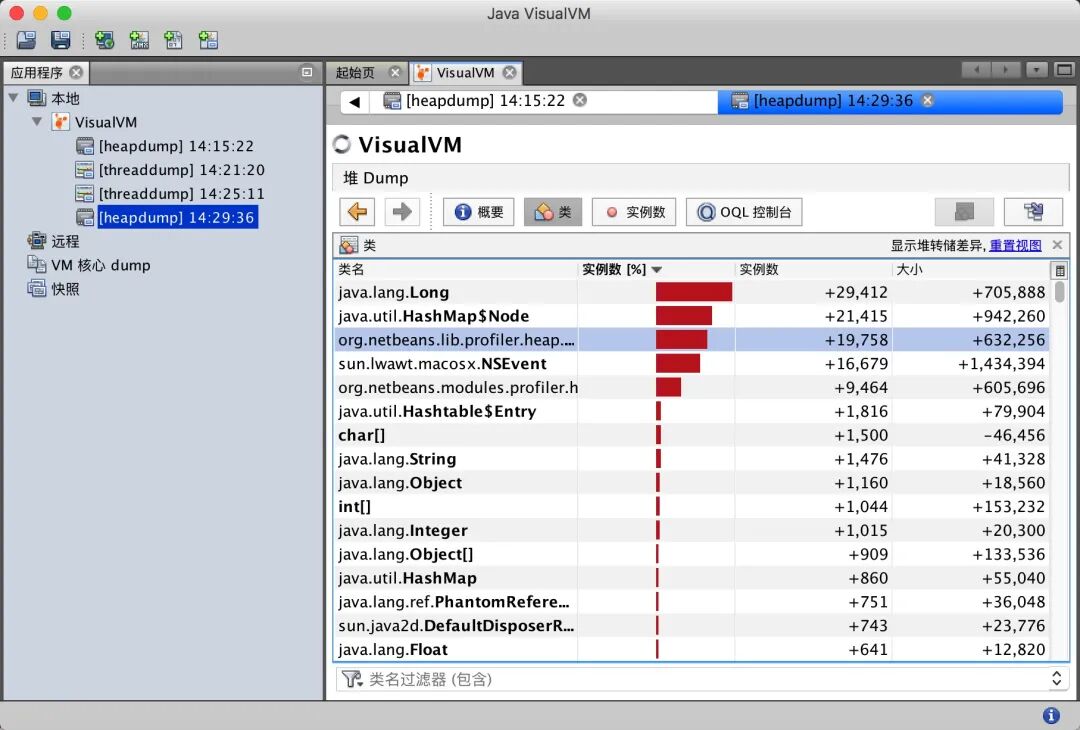Click the Add VM Coredump toolbar icon
The height and width of the screenshot is (730, 1080).
pyautogui.click(x=174, y=40)
